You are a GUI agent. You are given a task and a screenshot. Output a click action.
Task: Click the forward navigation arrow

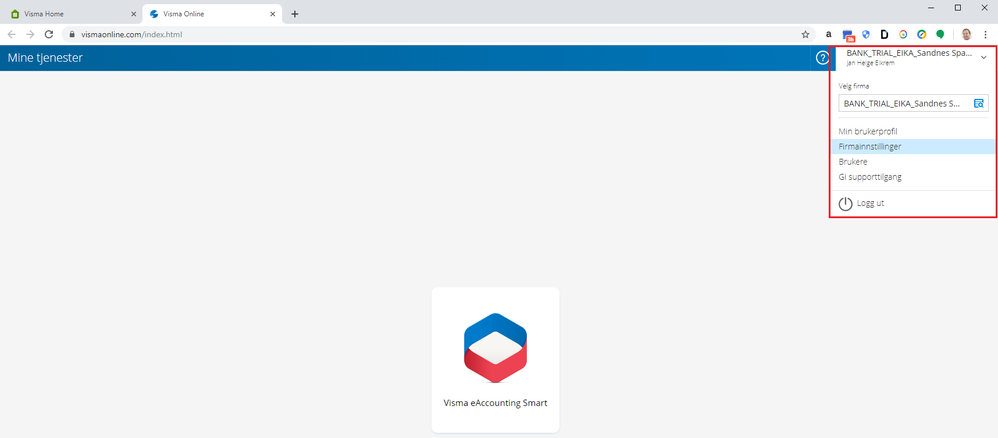(x=30, y=34)
